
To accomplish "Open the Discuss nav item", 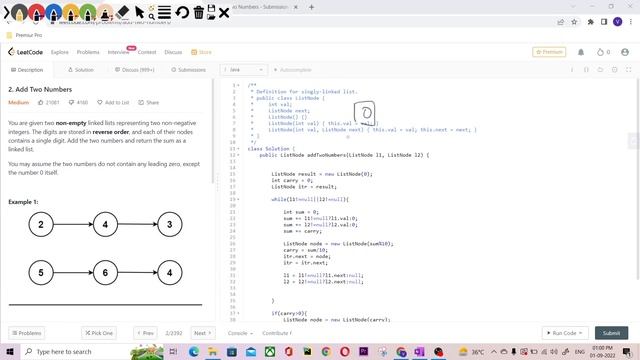I will point(173,52).
